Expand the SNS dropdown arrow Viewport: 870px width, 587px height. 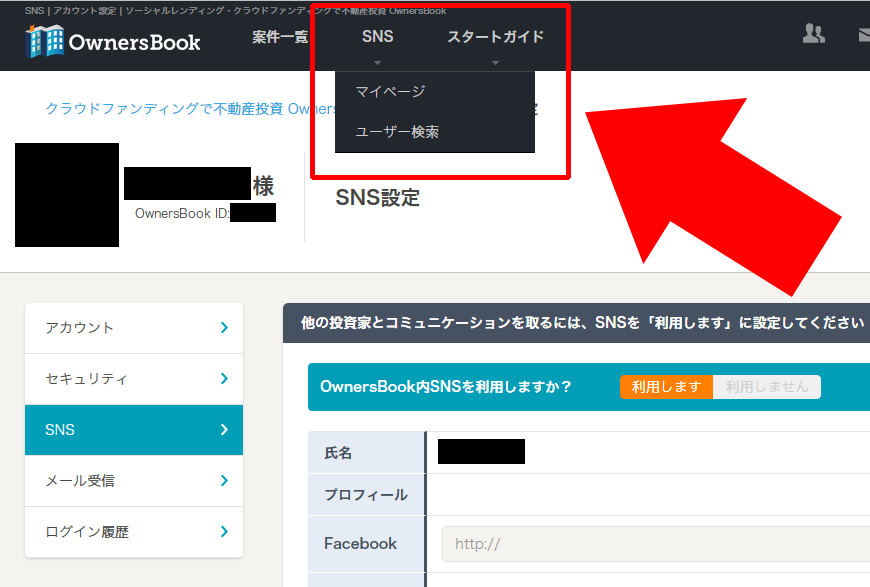[x=377, y=63]
